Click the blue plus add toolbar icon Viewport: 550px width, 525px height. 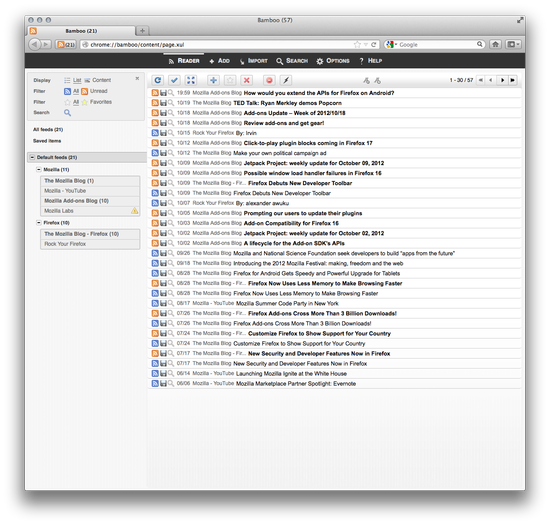[213, 80]
